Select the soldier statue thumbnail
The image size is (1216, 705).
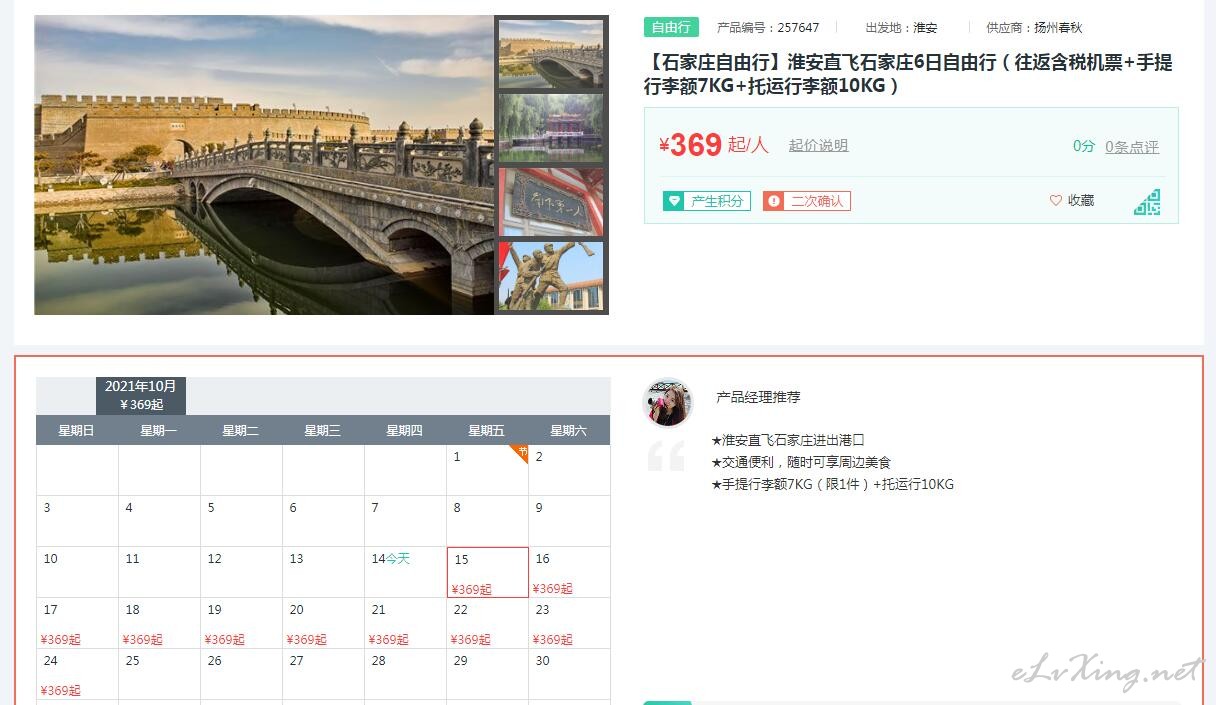(551, 275)
